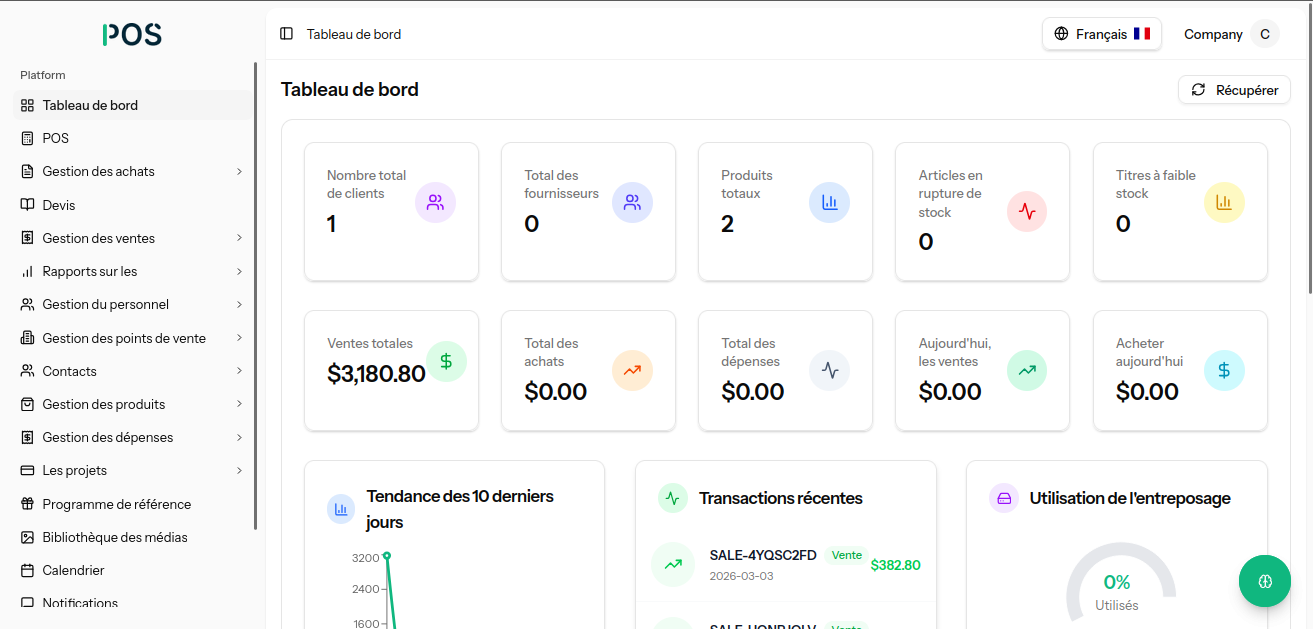This screenshot has height=629, width=1313.
Task: Open the Français language dropdown
Action: [x=1101, y=34]
